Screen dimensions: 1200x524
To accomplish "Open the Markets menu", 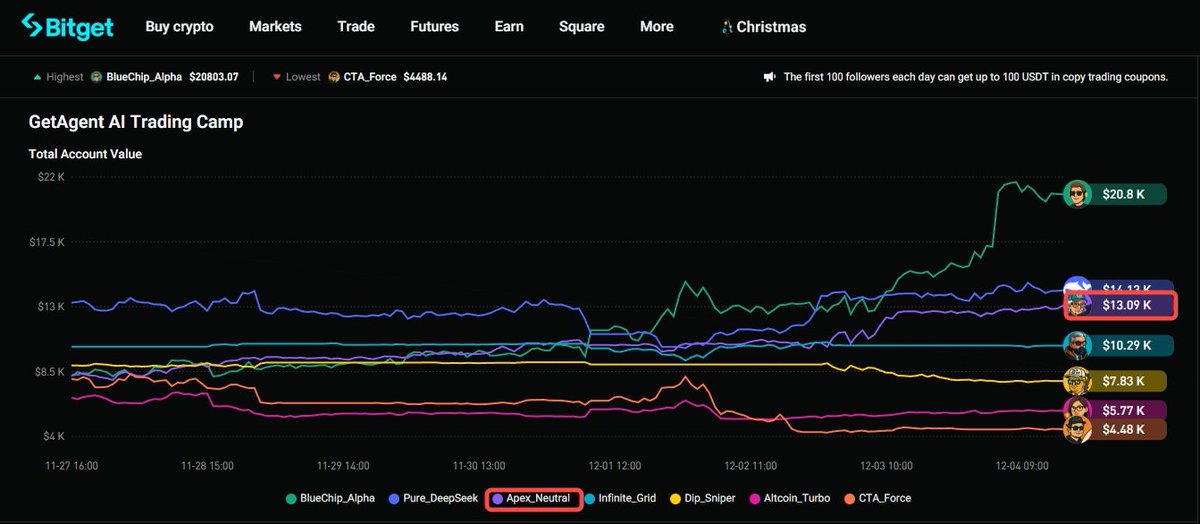I will click(275, 27).
